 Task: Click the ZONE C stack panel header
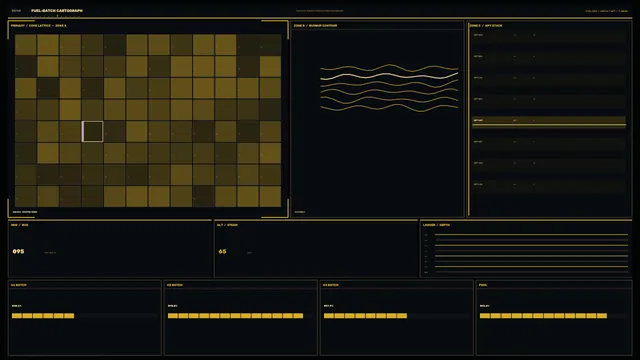point(486,26)
